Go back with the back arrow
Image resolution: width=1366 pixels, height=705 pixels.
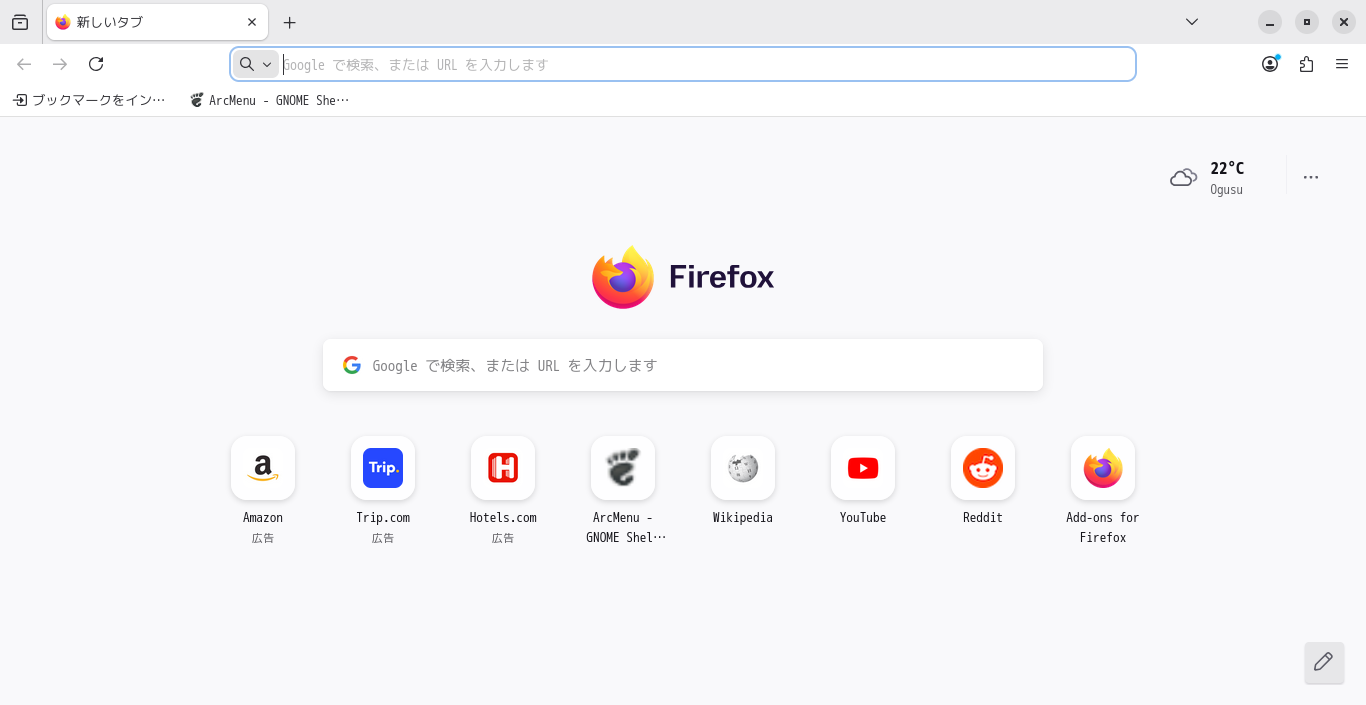tap(24, 64)
